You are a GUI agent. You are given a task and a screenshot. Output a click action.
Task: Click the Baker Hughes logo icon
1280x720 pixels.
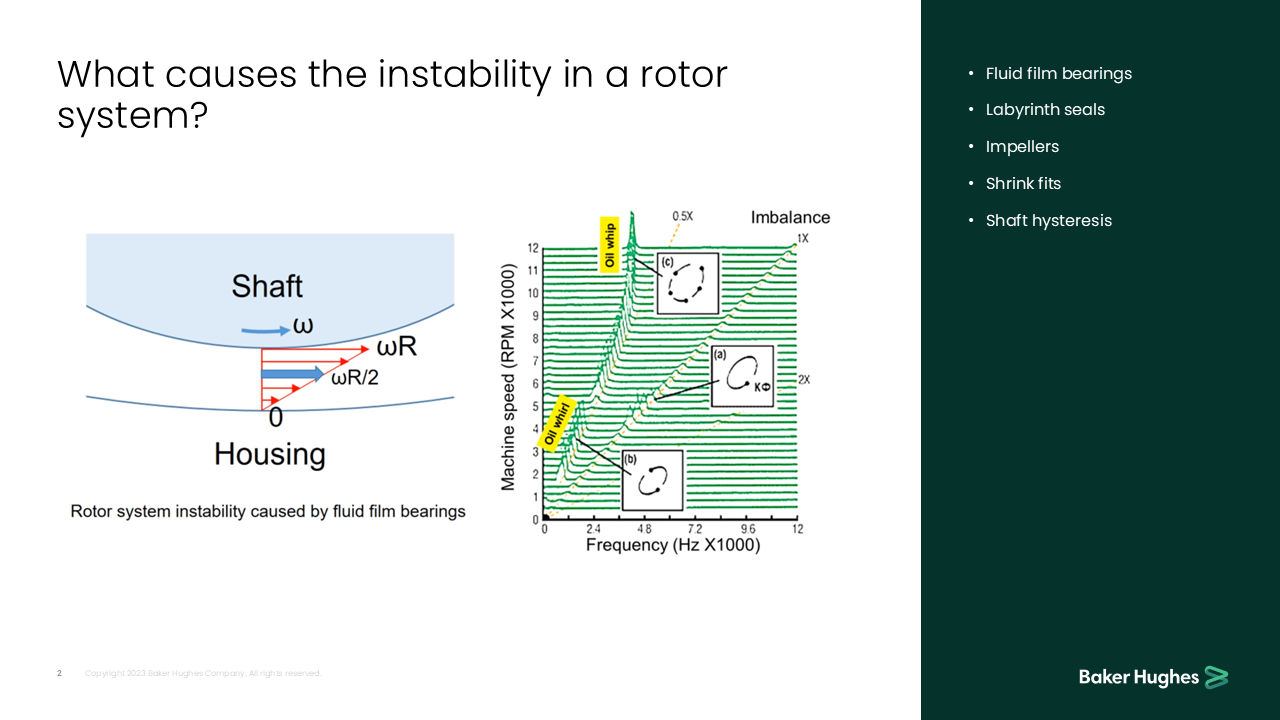click(1219, 677)
